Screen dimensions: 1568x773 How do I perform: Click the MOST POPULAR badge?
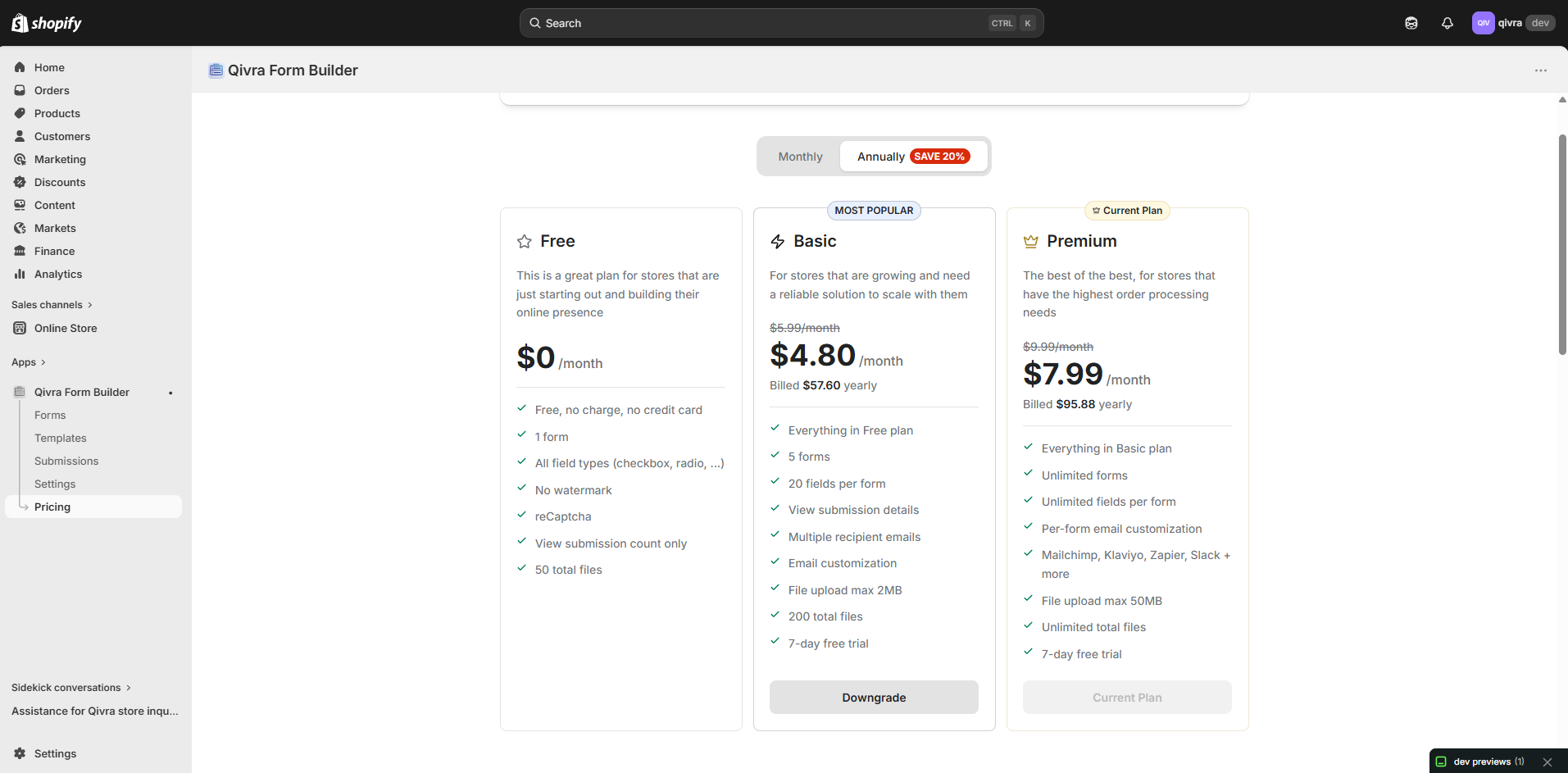(874, 211)
